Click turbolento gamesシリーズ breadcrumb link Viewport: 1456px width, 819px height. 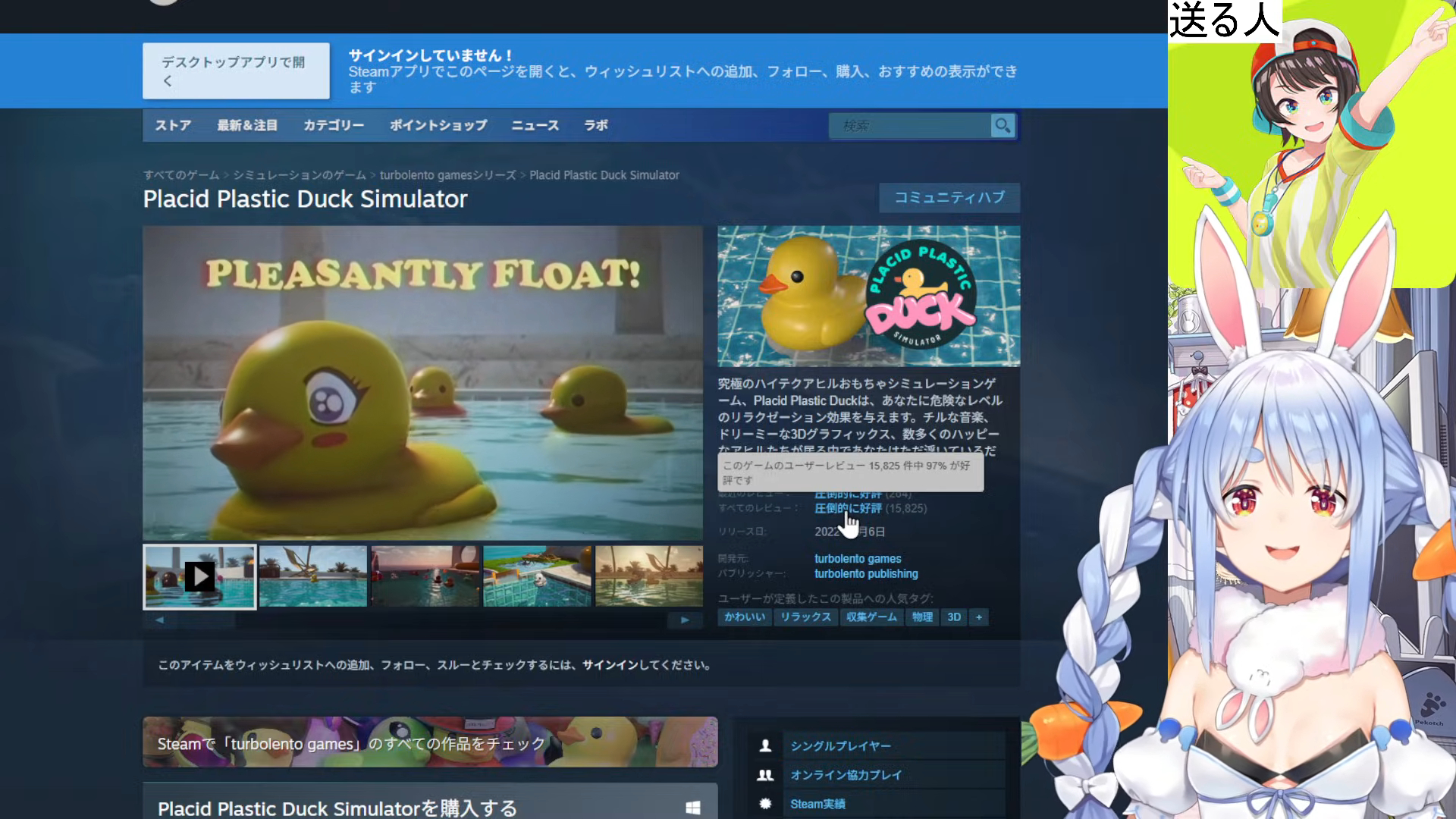click(x=447, y=175)
